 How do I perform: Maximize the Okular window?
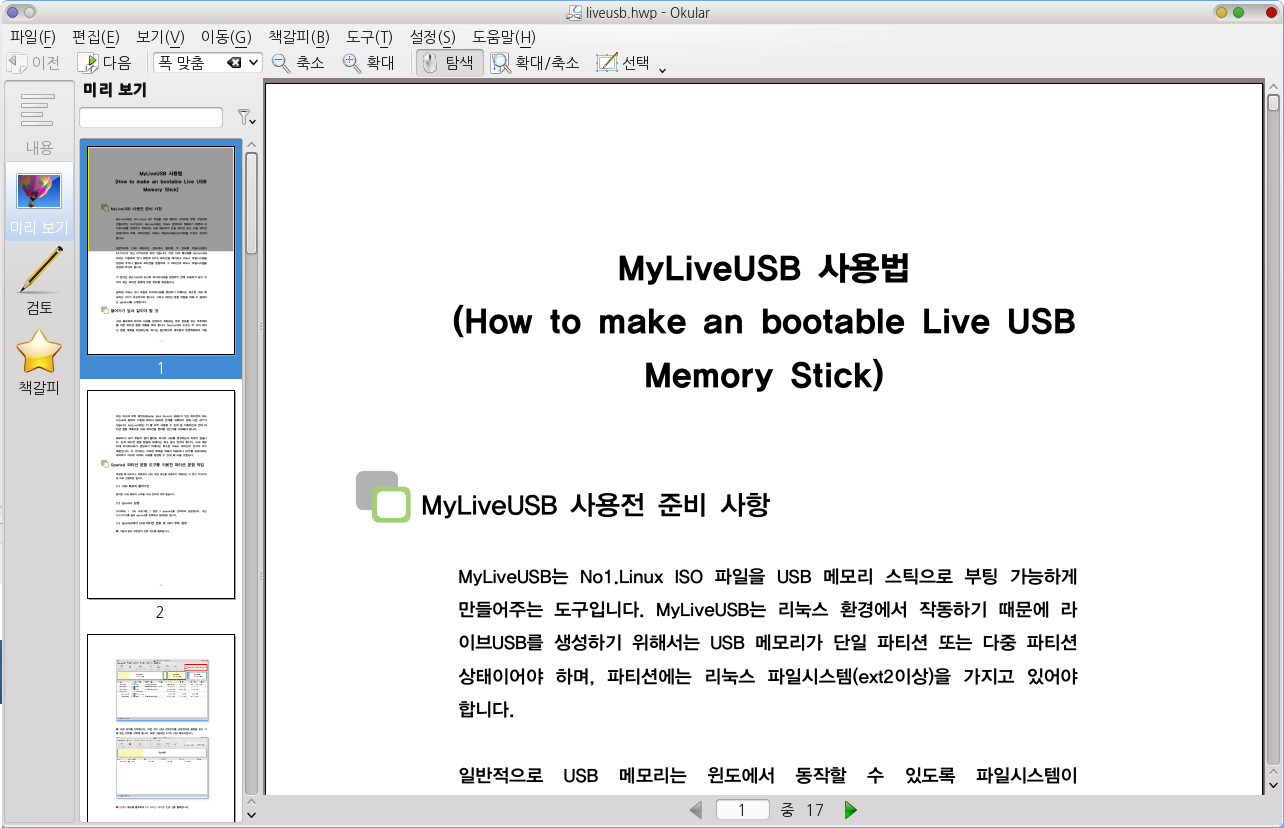(1240, 12)
